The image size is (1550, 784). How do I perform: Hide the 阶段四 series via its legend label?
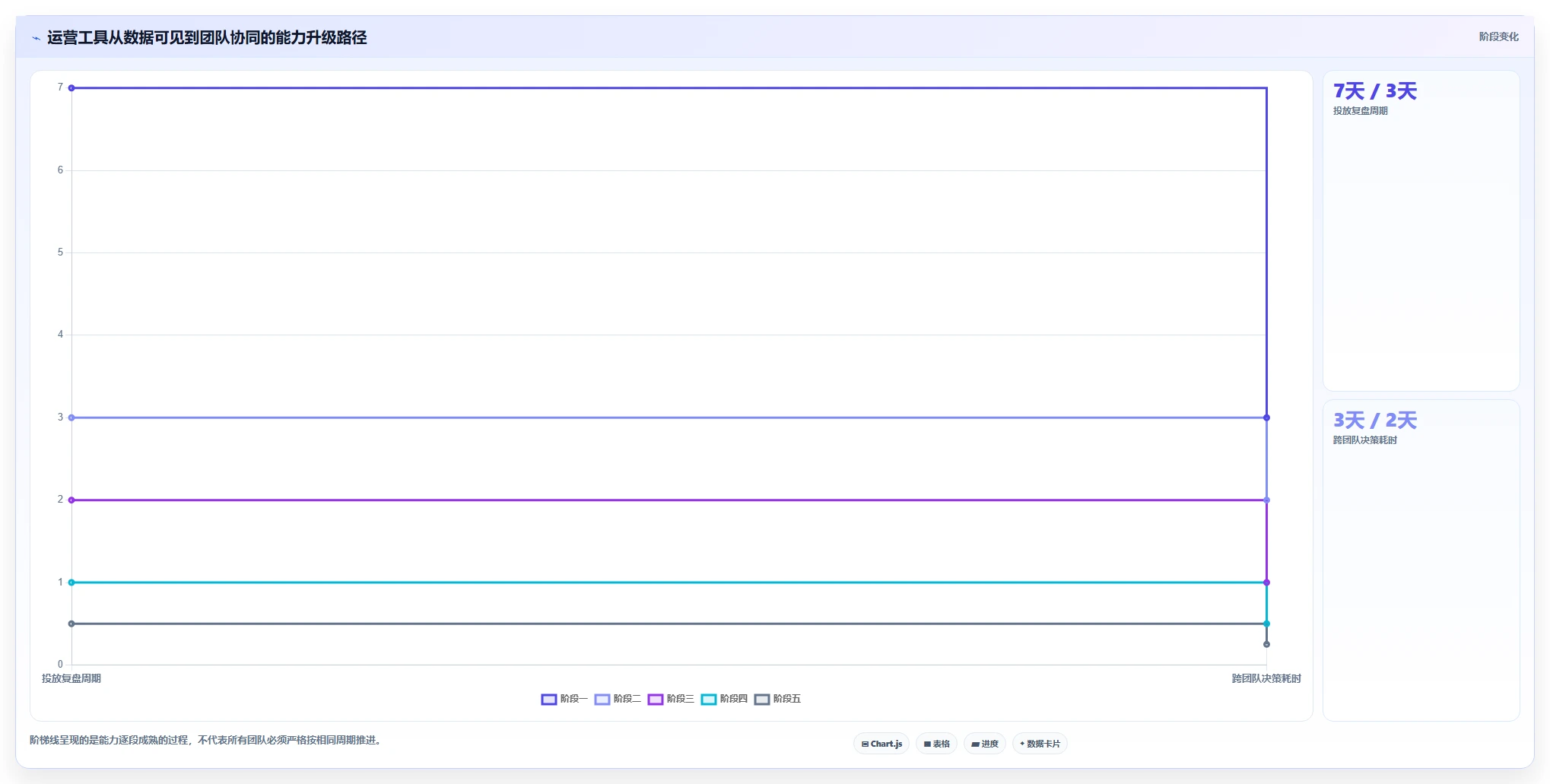click(x=733, y=699)
